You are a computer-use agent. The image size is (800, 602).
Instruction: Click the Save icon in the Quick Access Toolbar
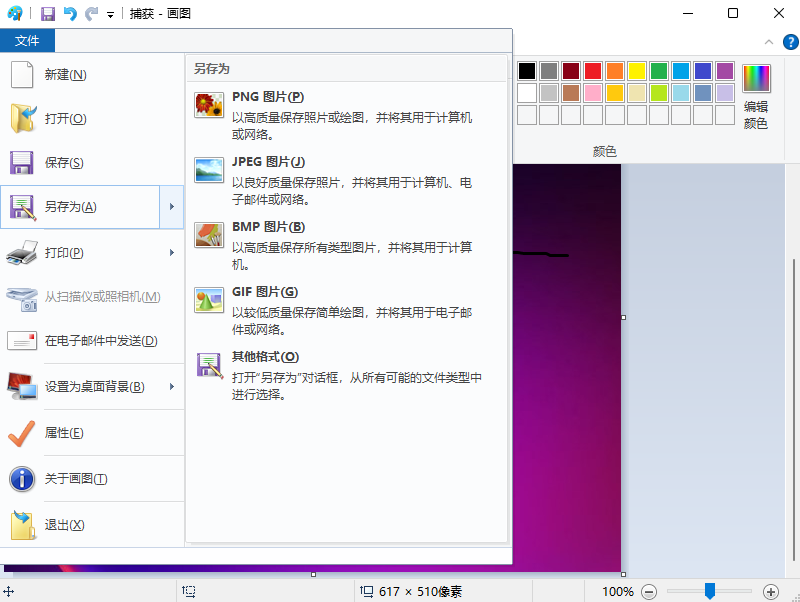[x=48, y=13]
